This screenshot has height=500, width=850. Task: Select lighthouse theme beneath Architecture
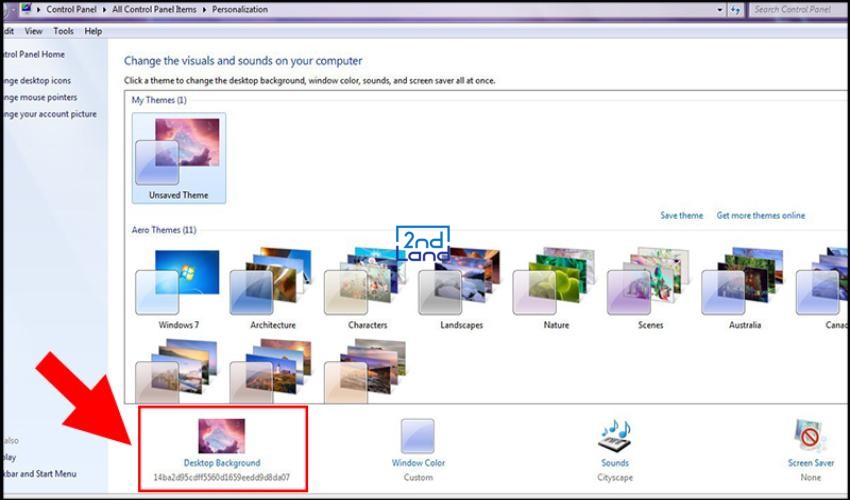pos(273,370)
